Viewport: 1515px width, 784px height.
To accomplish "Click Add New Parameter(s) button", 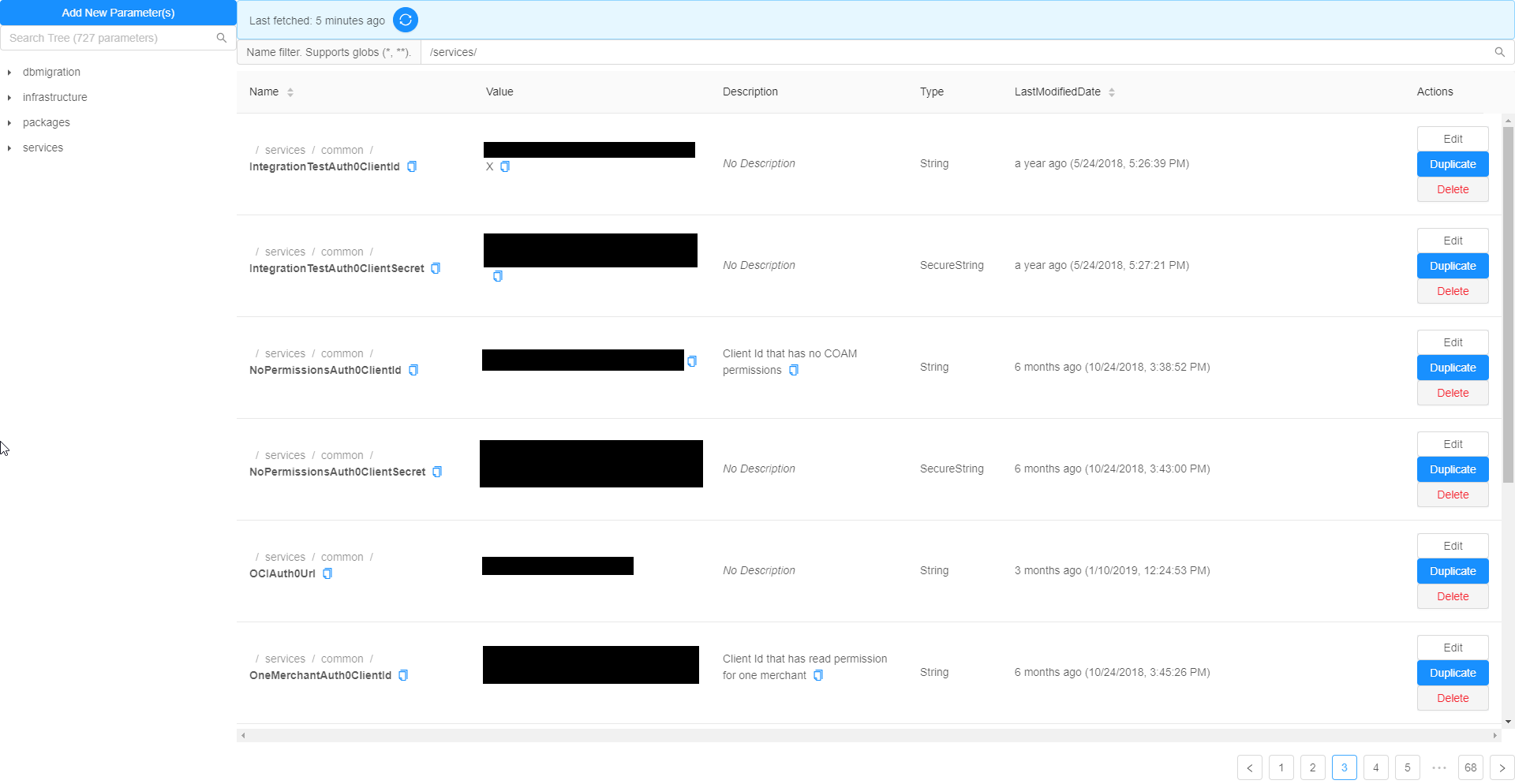I will (118, 13).
